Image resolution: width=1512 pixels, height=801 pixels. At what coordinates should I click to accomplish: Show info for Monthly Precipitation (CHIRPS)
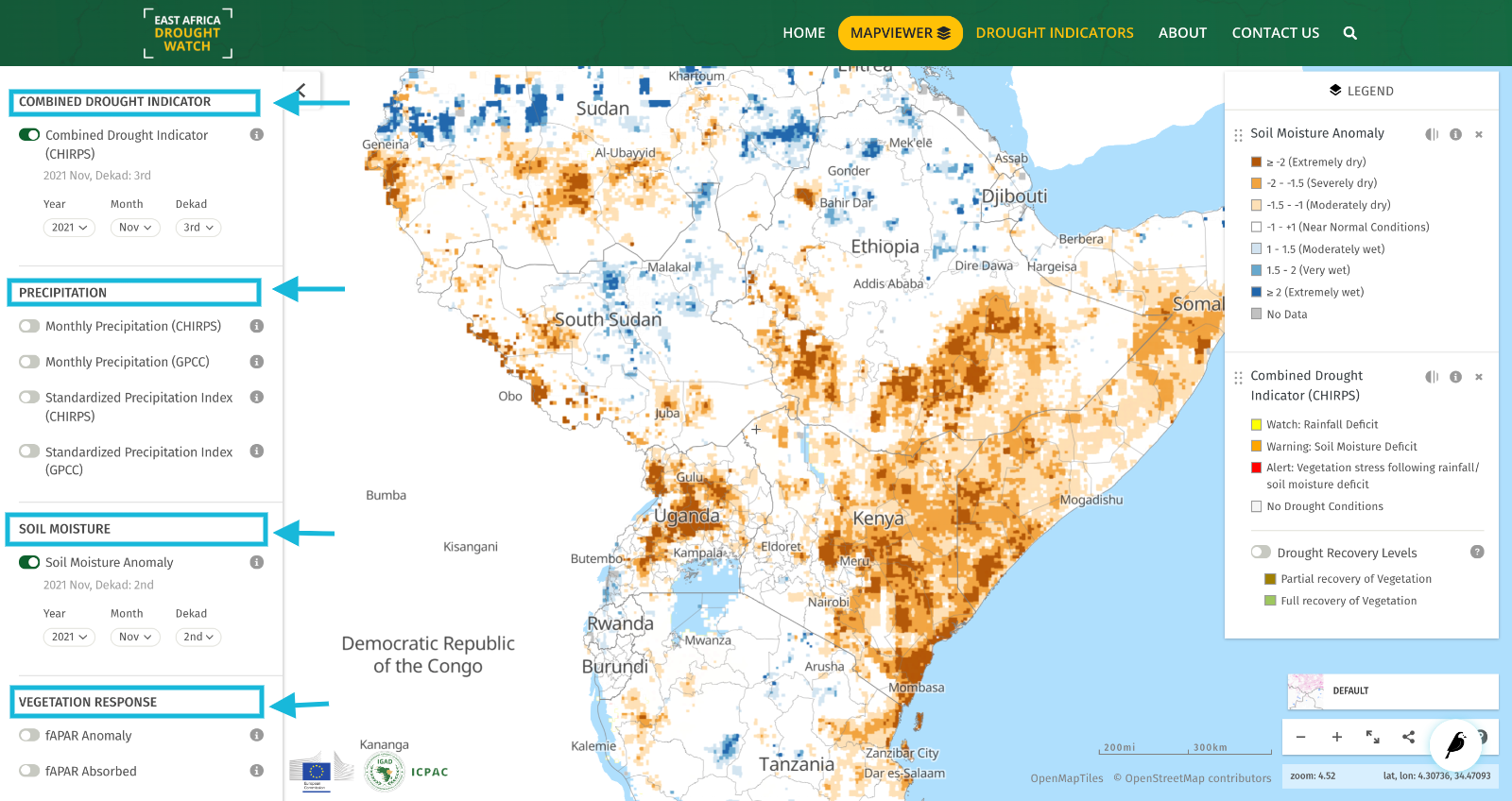256,326
